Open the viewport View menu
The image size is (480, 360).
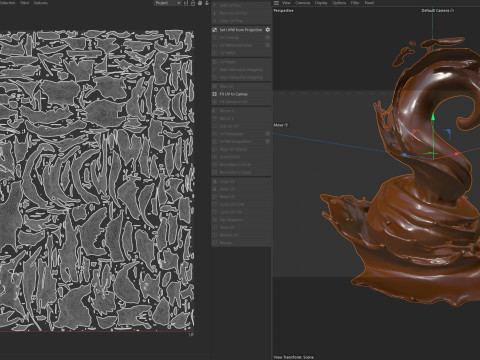(286, 3)
